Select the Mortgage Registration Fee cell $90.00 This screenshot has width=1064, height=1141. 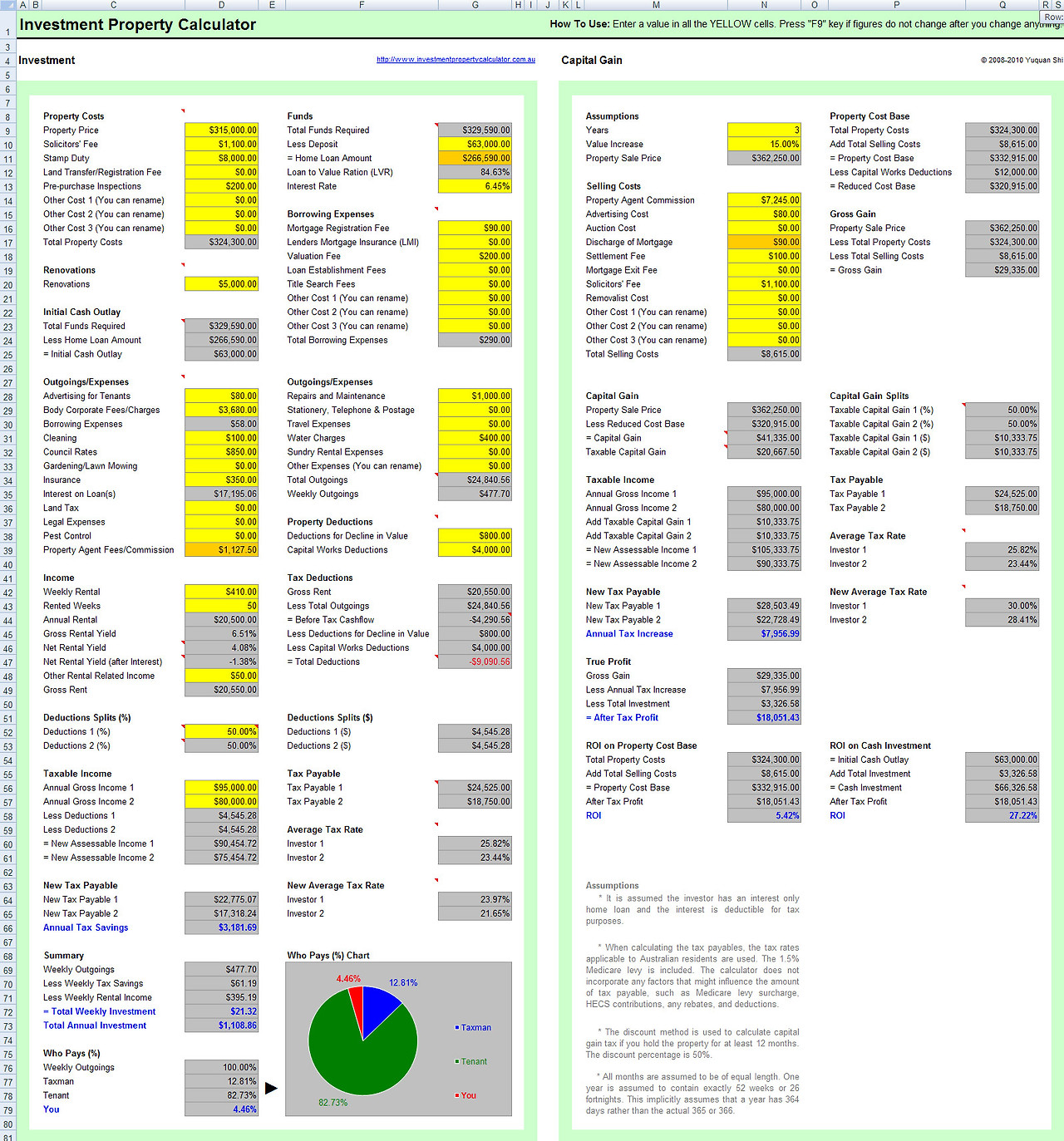tap(475, 228)
